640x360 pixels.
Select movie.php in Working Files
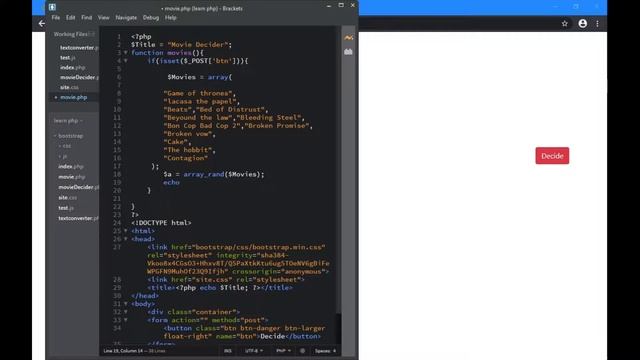[x=73, y=97]
